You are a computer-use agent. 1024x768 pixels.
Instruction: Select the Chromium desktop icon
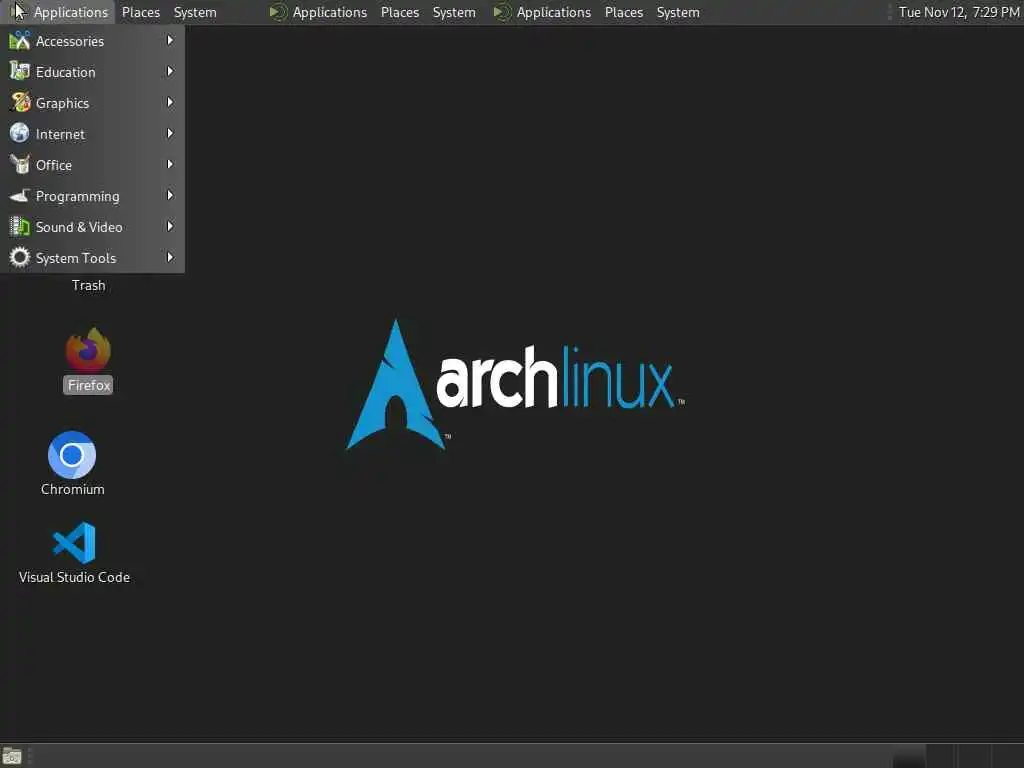[x=72, y=464]
